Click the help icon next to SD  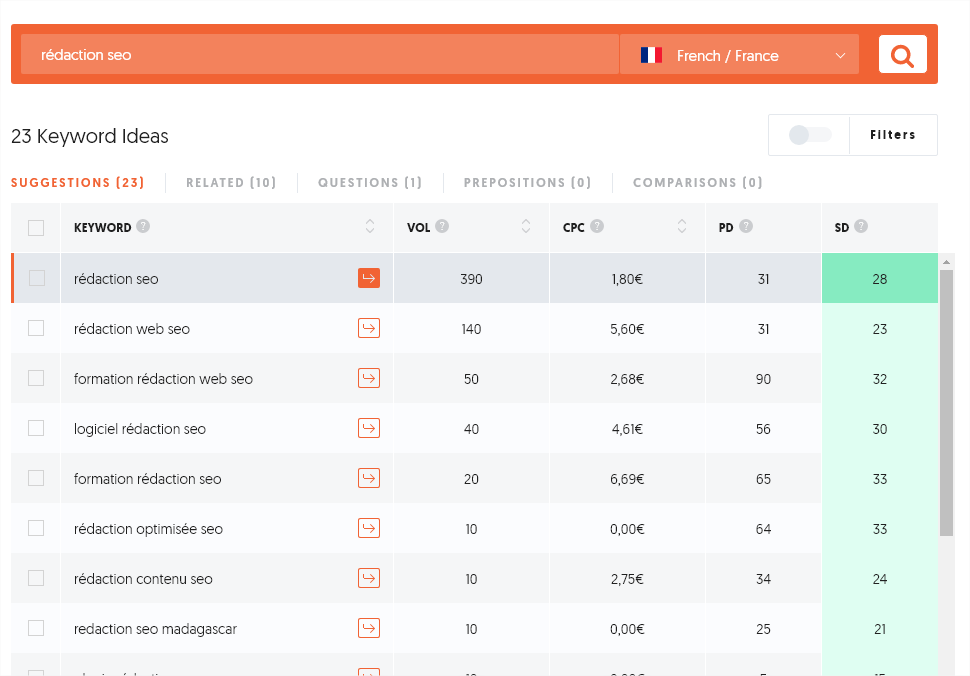tap(861, 227)
